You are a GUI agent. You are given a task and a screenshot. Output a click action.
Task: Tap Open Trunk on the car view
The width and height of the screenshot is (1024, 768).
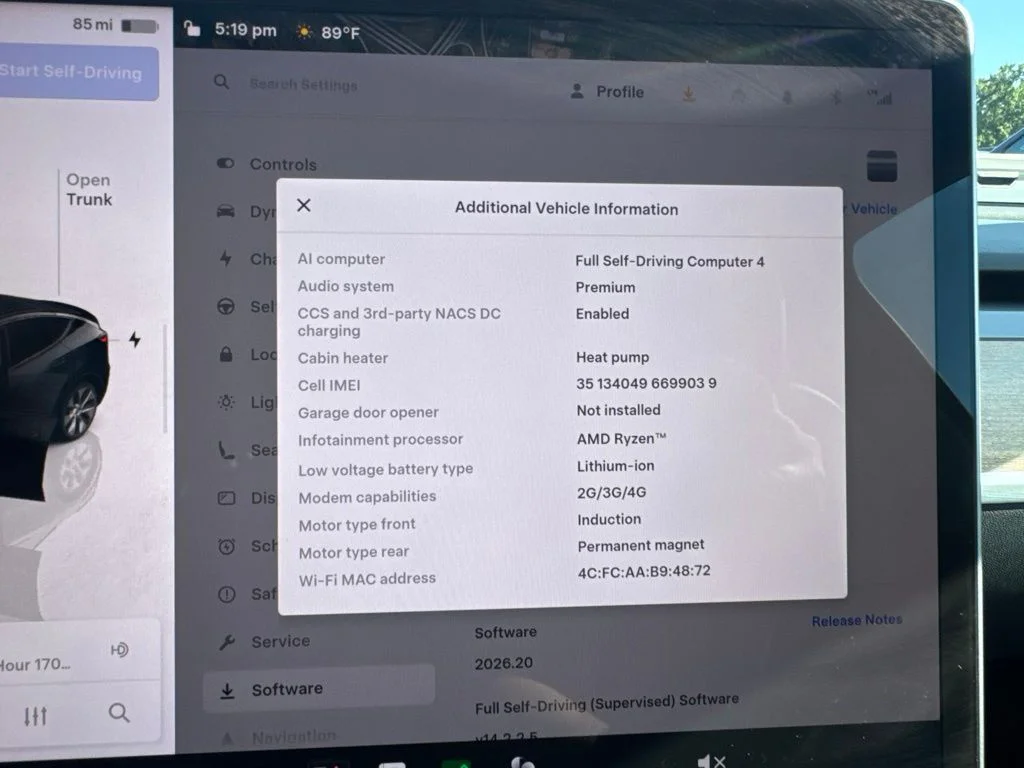tap(89, 189)
